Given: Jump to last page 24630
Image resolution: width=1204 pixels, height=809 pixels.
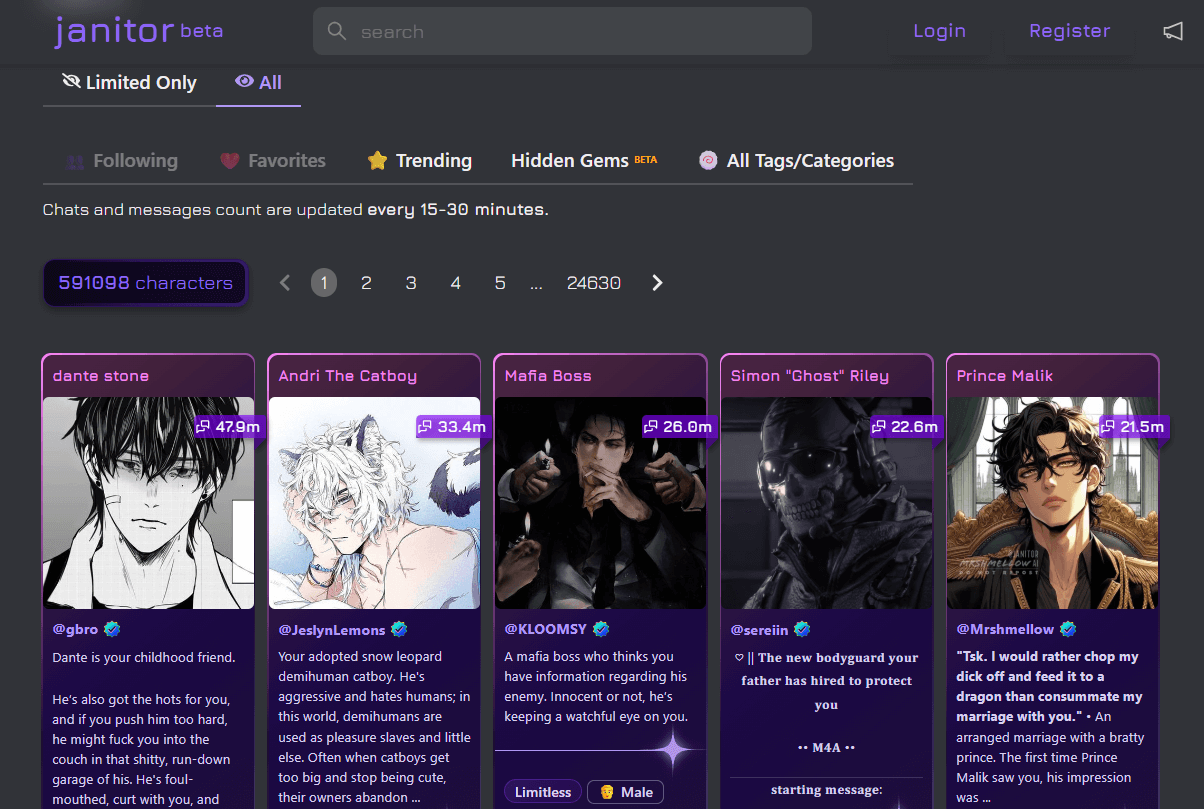Looking at the screenshot, I should [594, 283].
